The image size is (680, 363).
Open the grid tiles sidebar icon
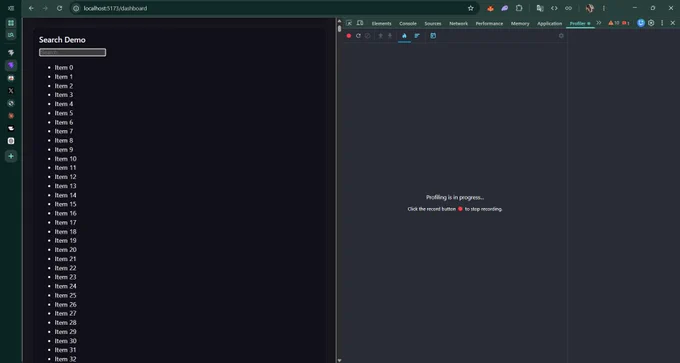[x=11, y=23]
